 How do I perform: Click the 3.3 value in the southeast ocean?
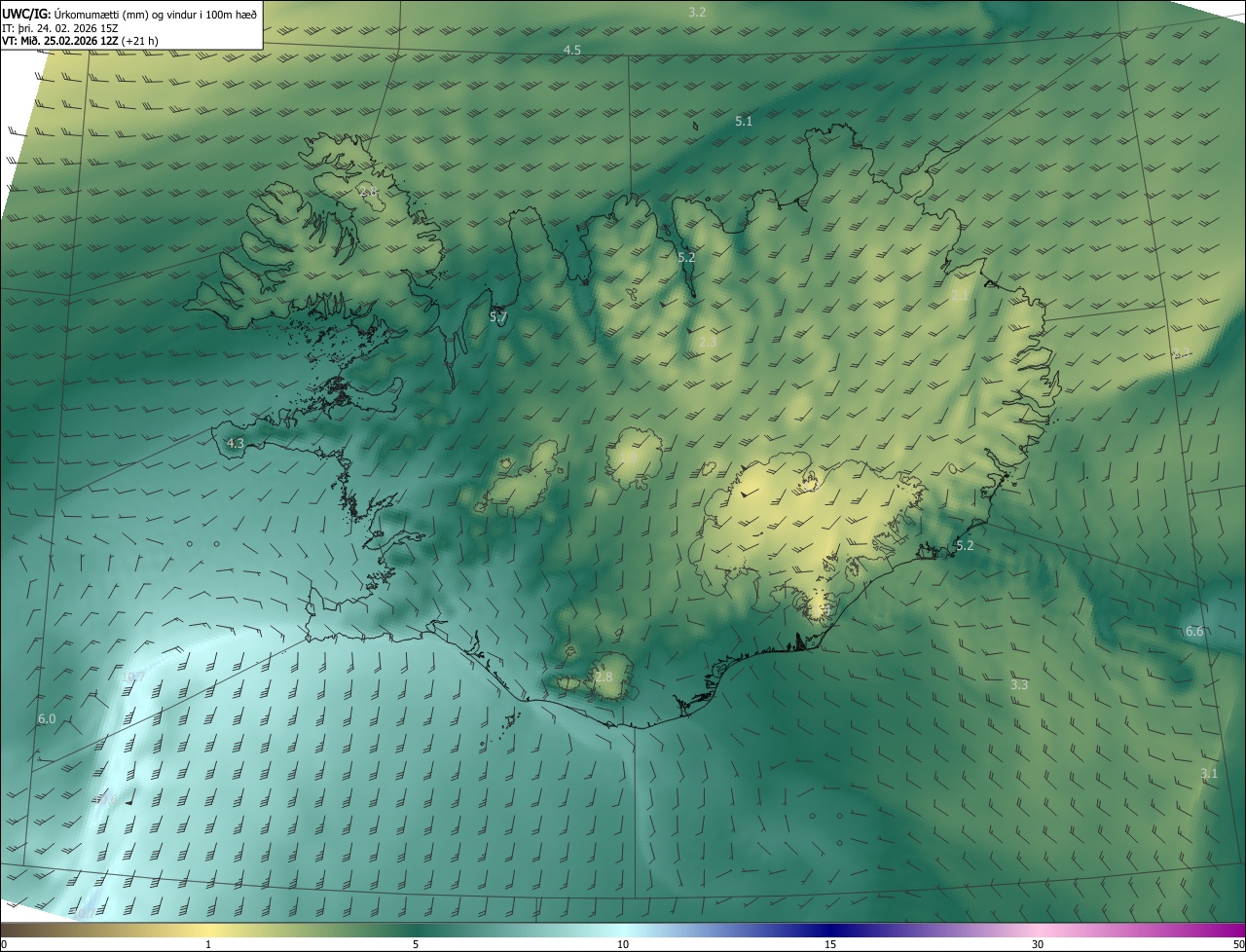(1019, 685)
